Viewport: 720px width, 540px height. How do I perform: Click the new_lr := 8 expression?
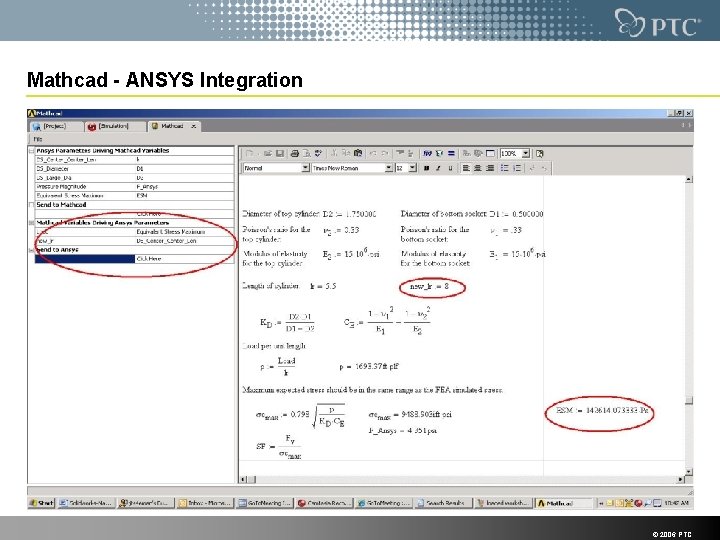pyautogui.click(x=429, y=287)
